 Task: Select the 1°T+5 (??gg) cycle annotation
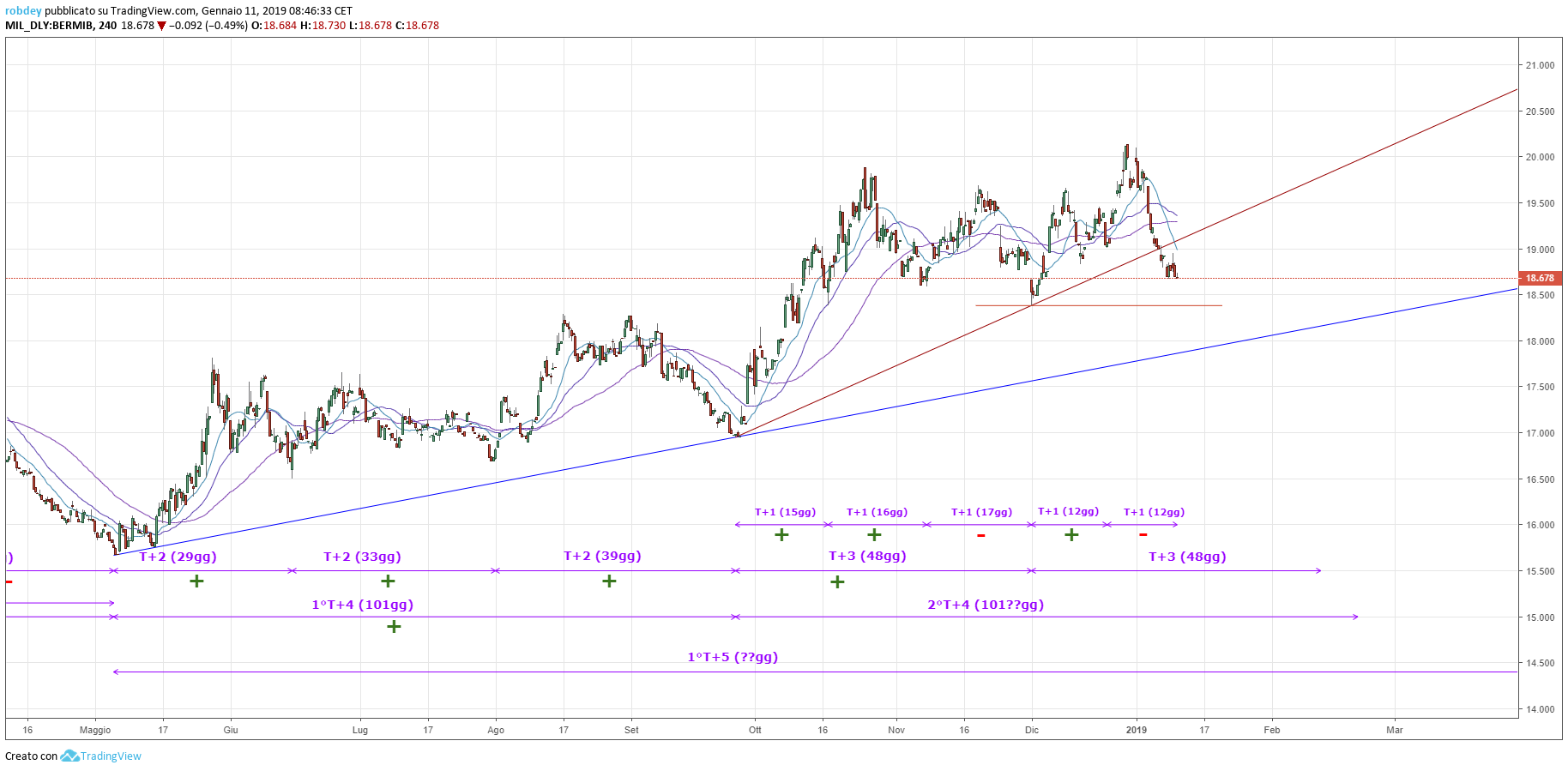pos(733,657)
